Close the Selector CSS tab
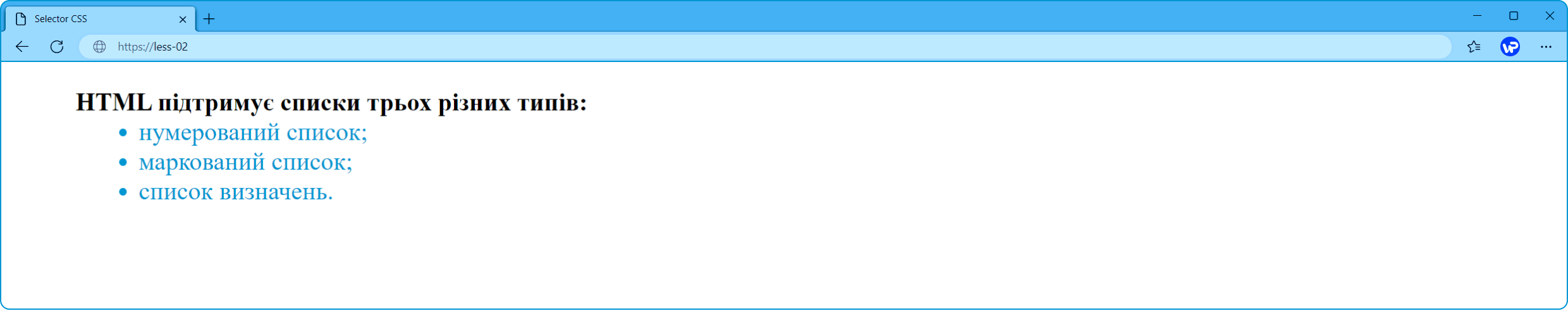1568x310 pixels. point(183,19)
